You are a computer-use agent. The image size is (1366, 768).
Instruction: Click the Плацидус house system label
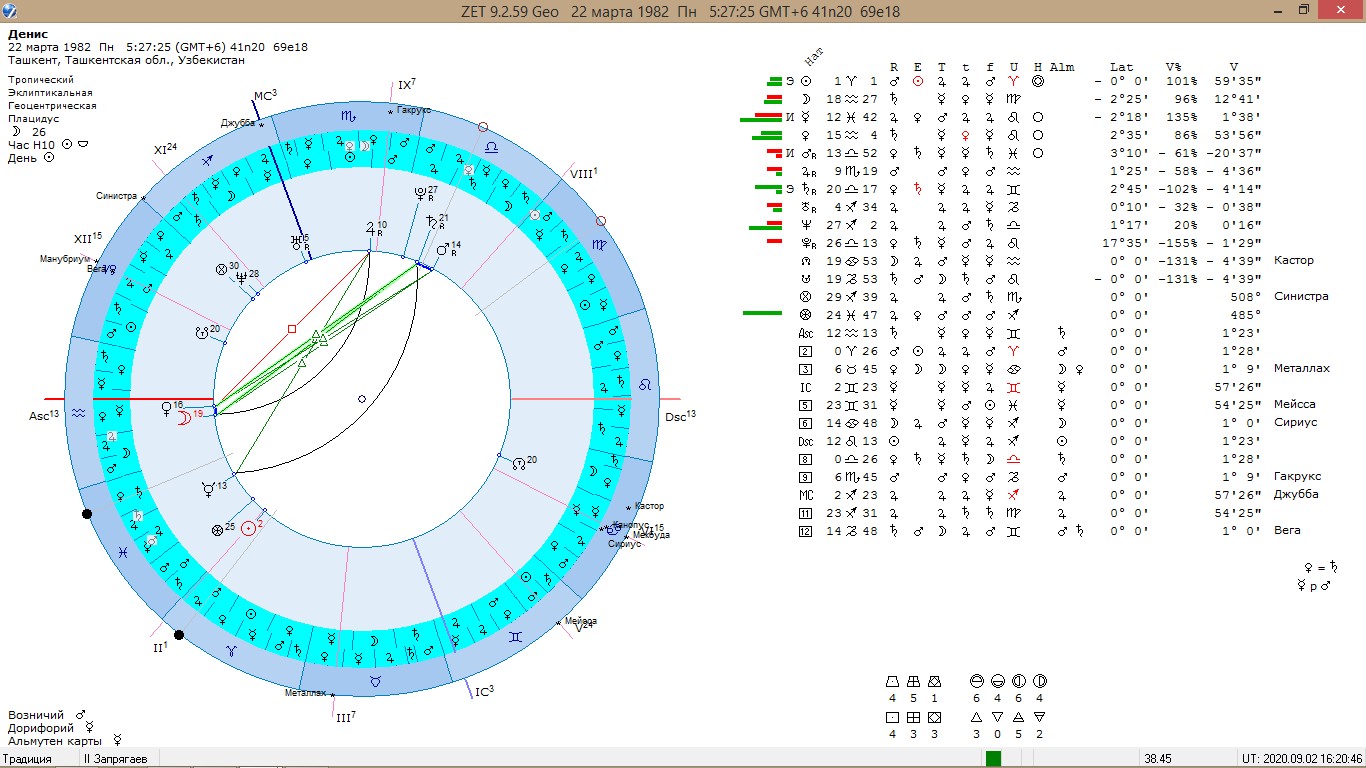35,118
